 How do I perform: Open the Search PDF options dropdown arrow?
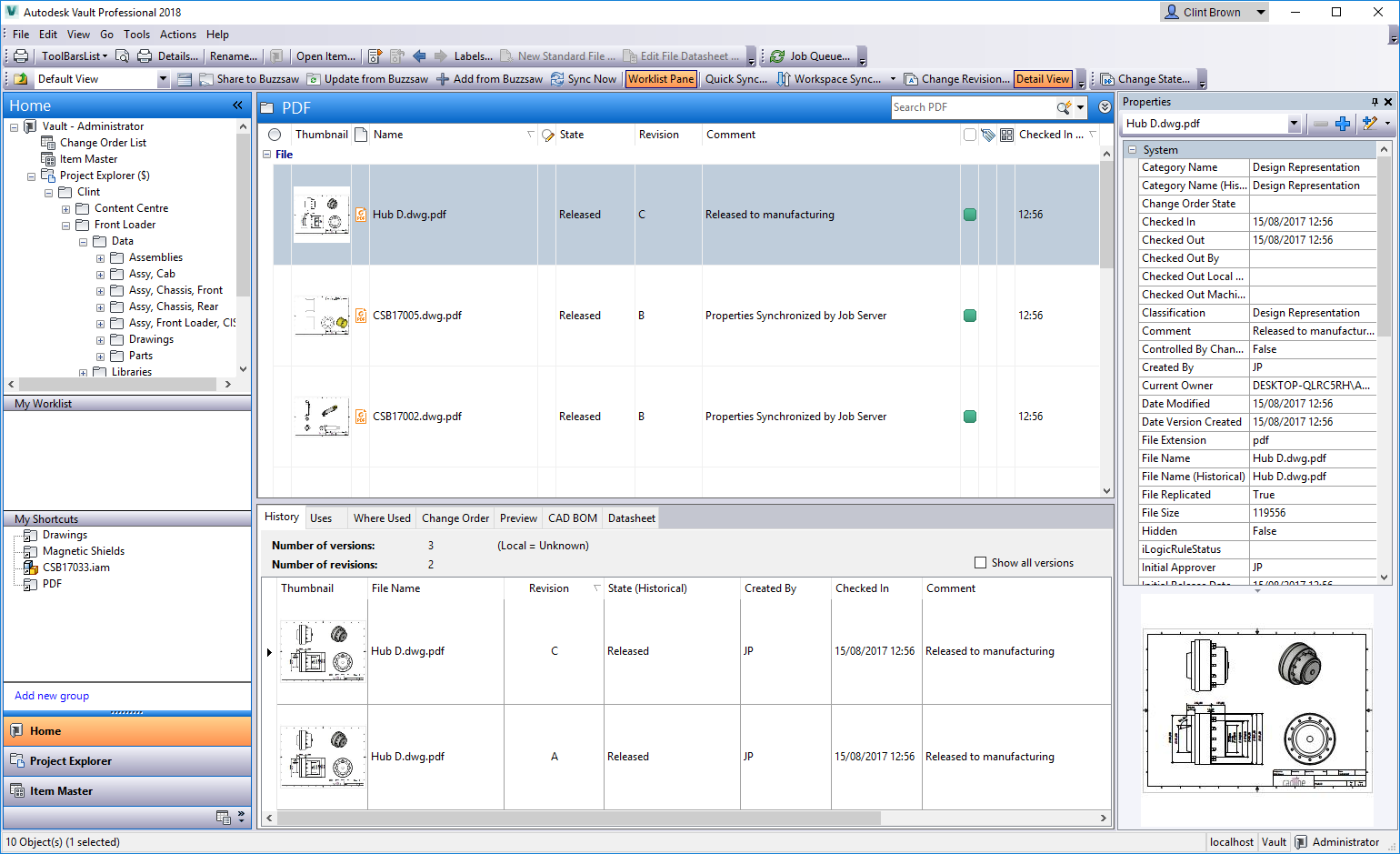pos(1081,107)
